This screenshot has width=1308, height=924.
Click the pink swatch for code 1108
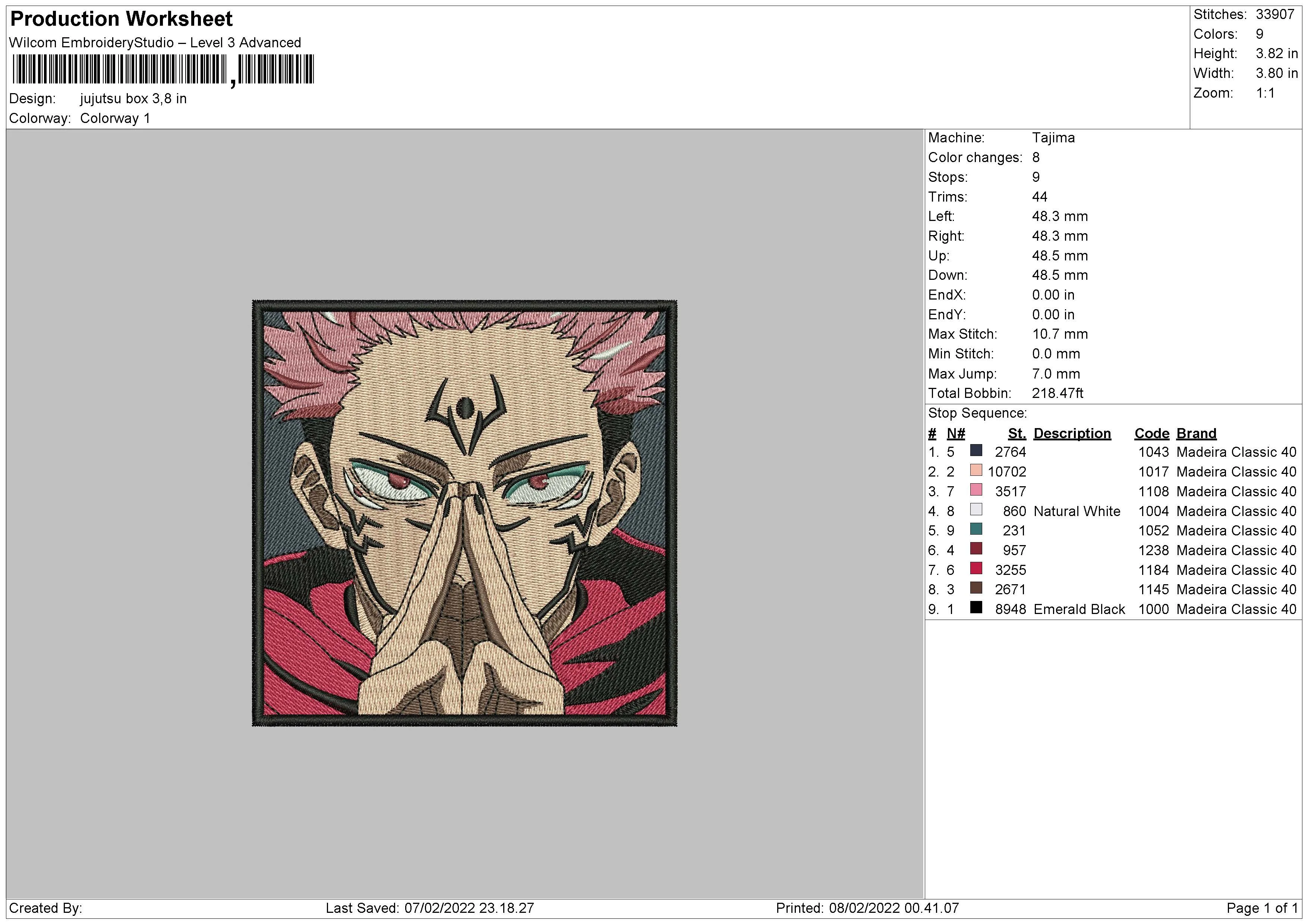[976, 490]
